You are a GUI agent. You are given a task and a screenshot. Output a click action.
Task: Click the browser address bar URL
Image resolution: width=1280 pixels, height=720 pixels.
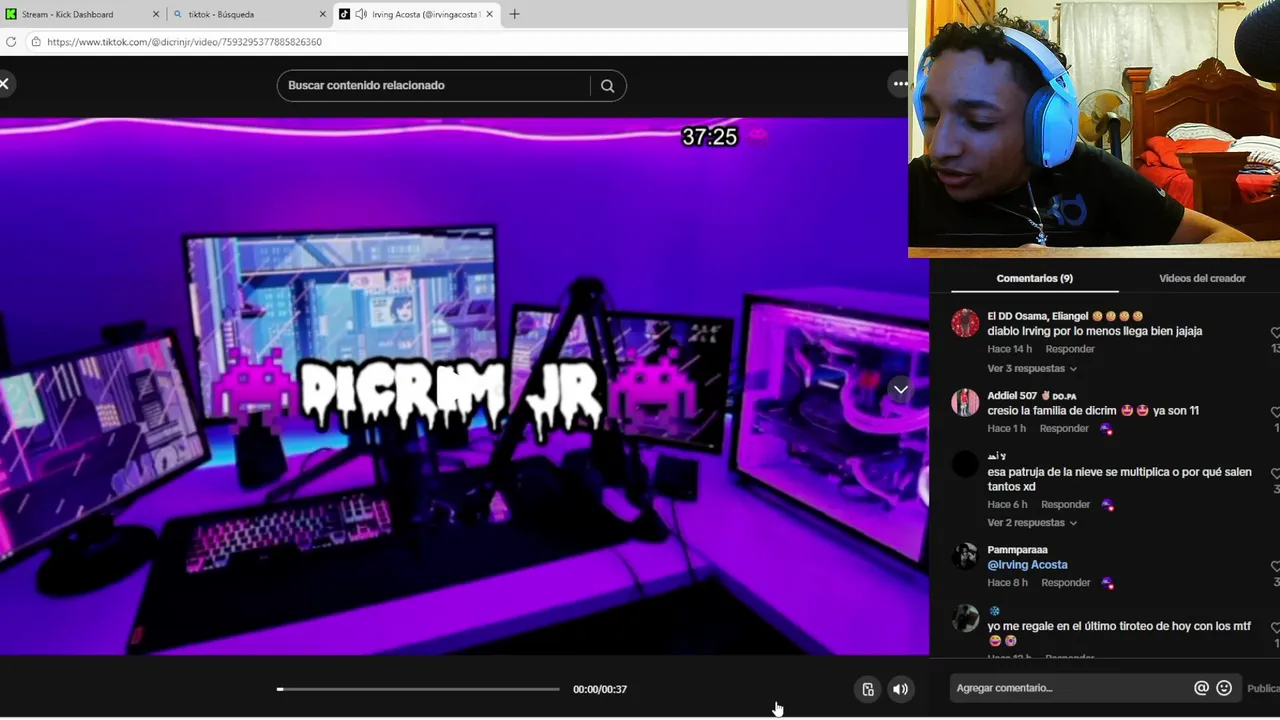[x=184, y=42]
